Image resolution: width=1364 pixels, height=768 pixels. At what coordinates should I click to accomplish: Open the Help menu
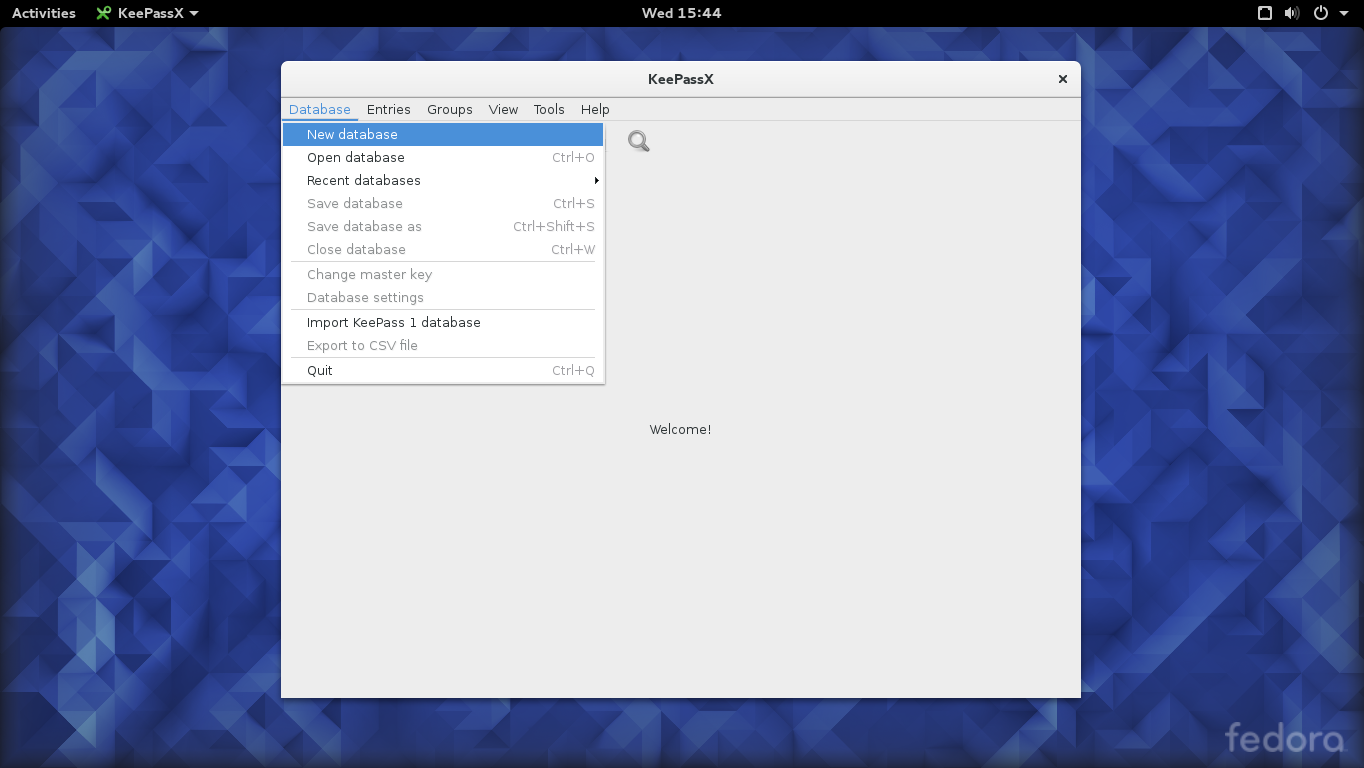click(595, 109)
